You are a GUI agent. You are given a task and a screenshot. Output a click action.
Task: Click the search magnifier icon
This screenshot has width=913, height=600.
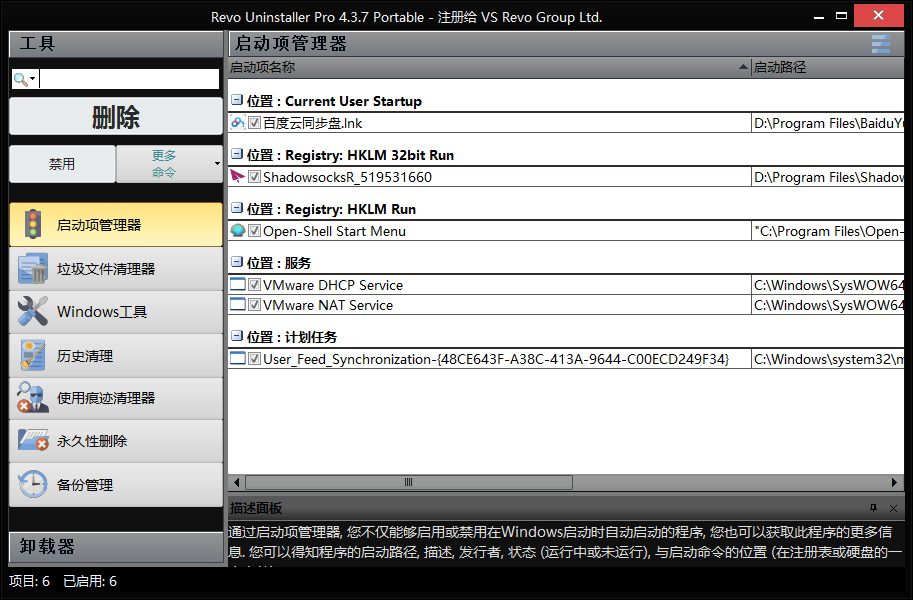[21, 77]
